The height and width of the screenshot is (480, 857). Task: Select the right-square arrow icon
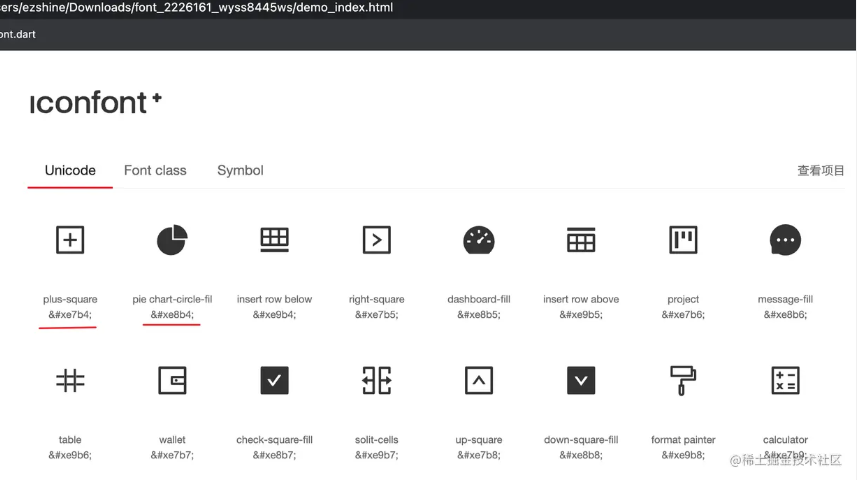click(x=376, y=240)
